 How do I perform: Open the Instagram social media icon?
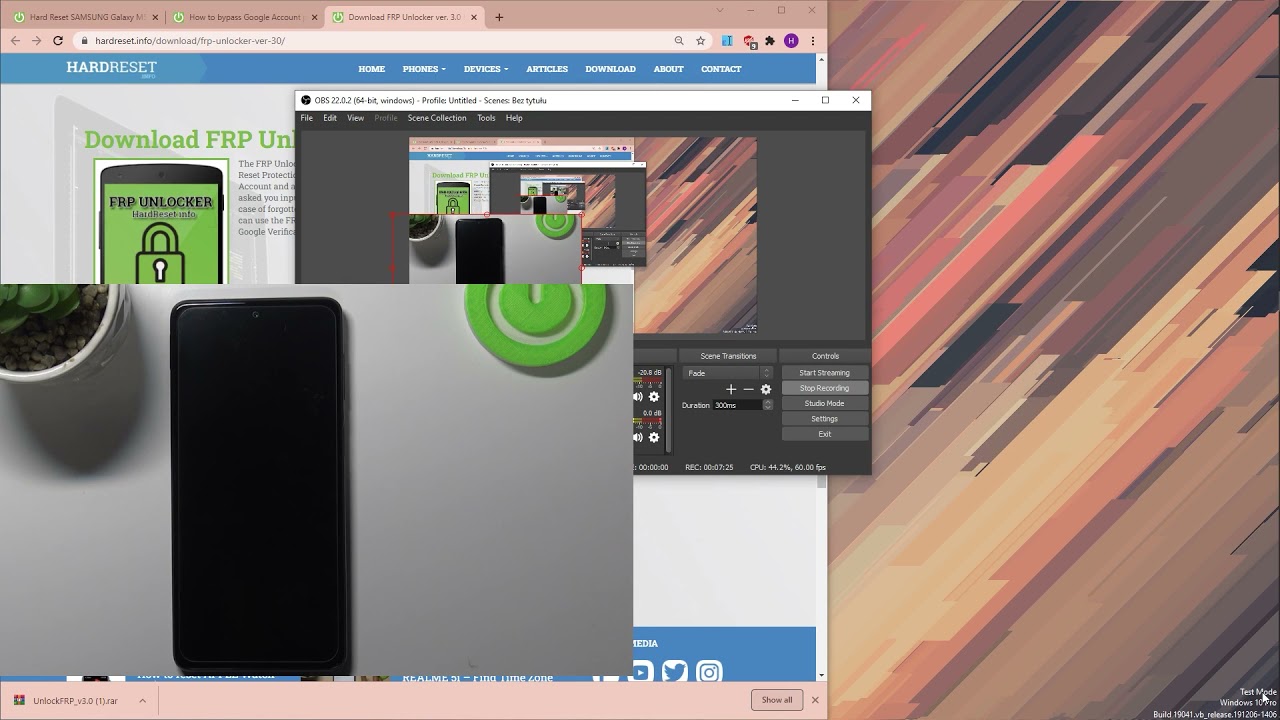tap(709, 672)
